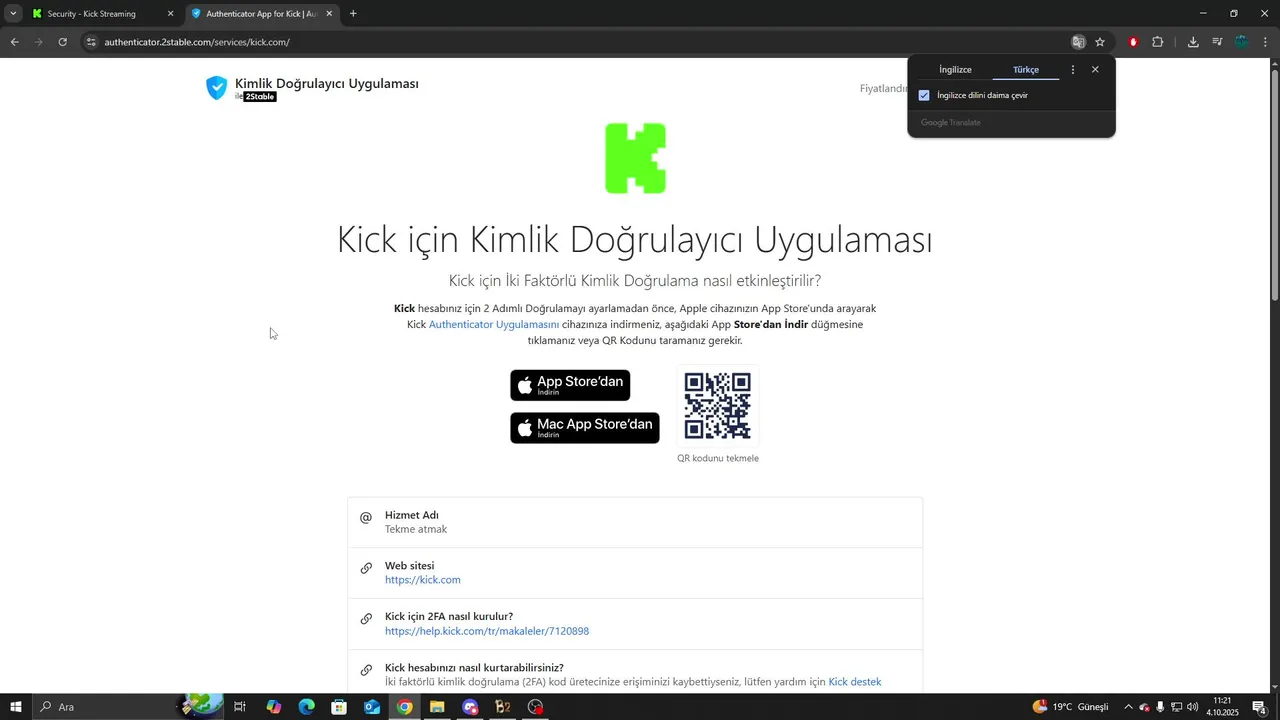Click chain icon beside 'Kick için 2FA nasıl kurulur?'
The height and width of the screenshot is (720, 1280).
click(x=366, y=619)
